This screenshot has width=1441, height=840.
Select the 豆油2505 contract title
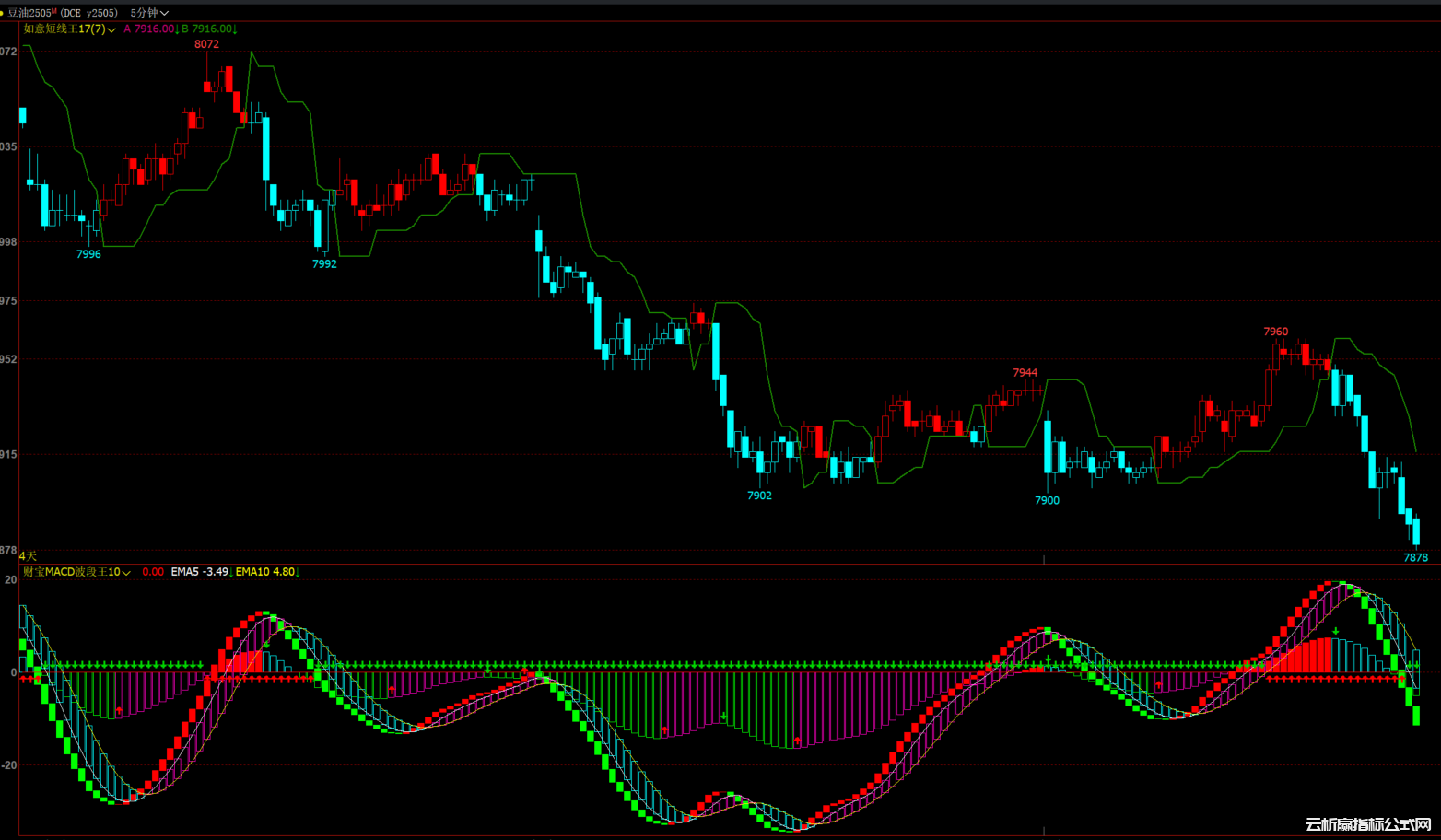29,13
